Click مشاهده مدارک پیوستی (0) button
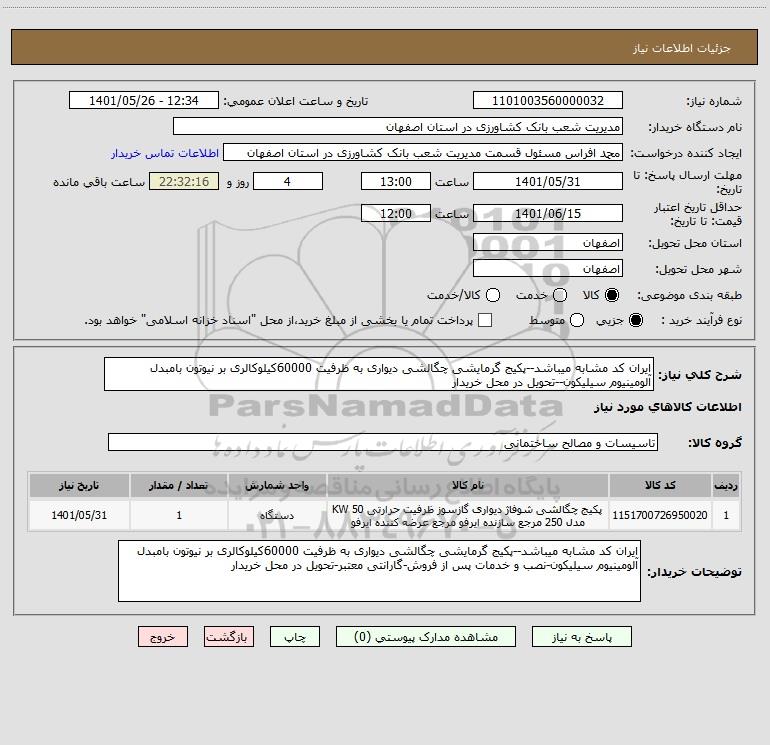This screenshot has width=770, height=745. [x=426, y=637]
